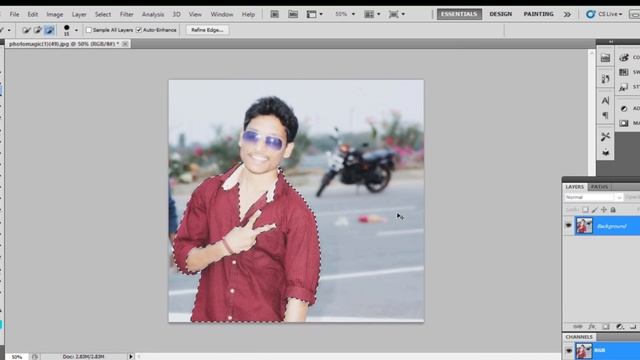Click the New adjustment layer icon

620,327
